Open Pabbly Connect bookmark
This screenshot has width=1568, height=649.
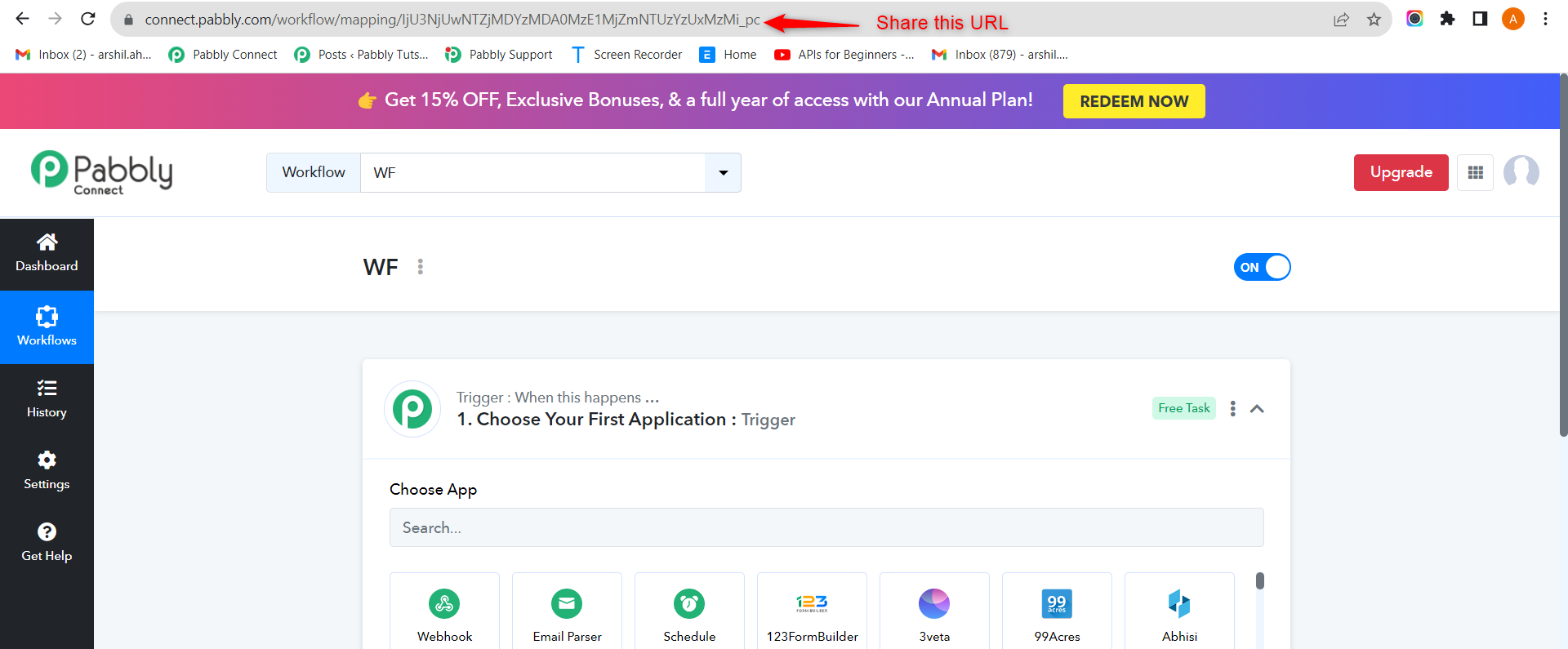click(223, 55)
